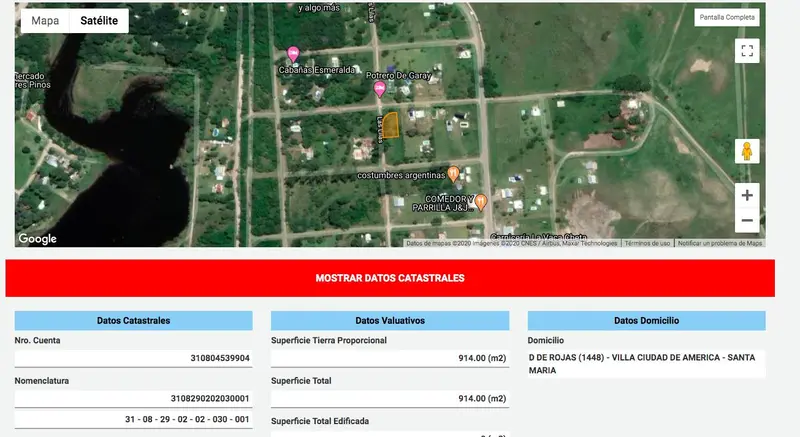Switch map to Mapa view

[x=45, y=21]
